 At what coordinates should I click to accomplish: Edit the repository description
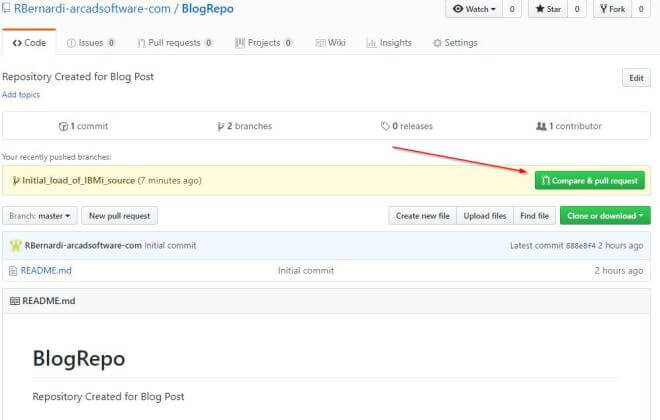[x=636, y=78]
